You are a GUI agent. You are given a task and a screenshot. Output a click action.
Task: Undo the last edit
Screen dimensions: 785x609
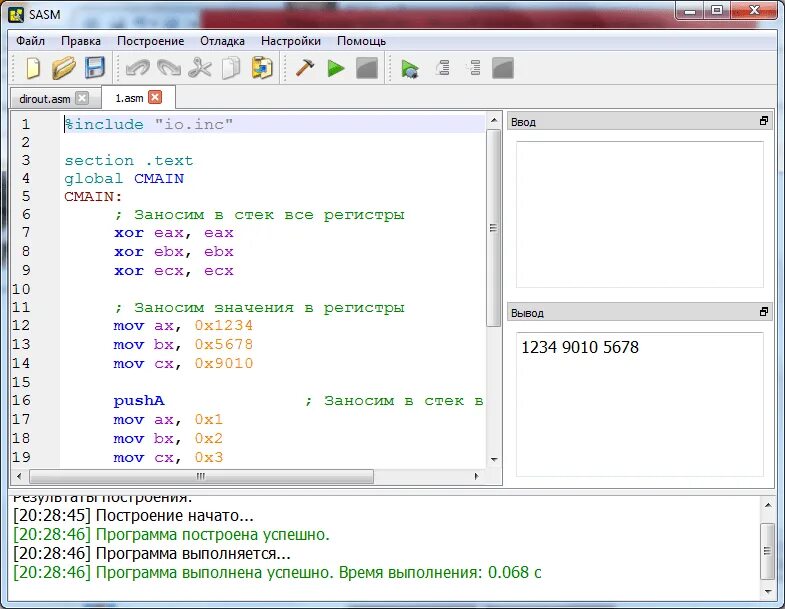(138, 68)
